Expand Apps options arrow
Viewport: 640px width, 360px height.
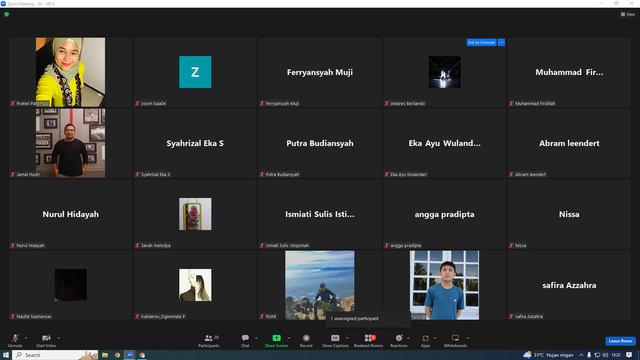[x=435, y=338]
